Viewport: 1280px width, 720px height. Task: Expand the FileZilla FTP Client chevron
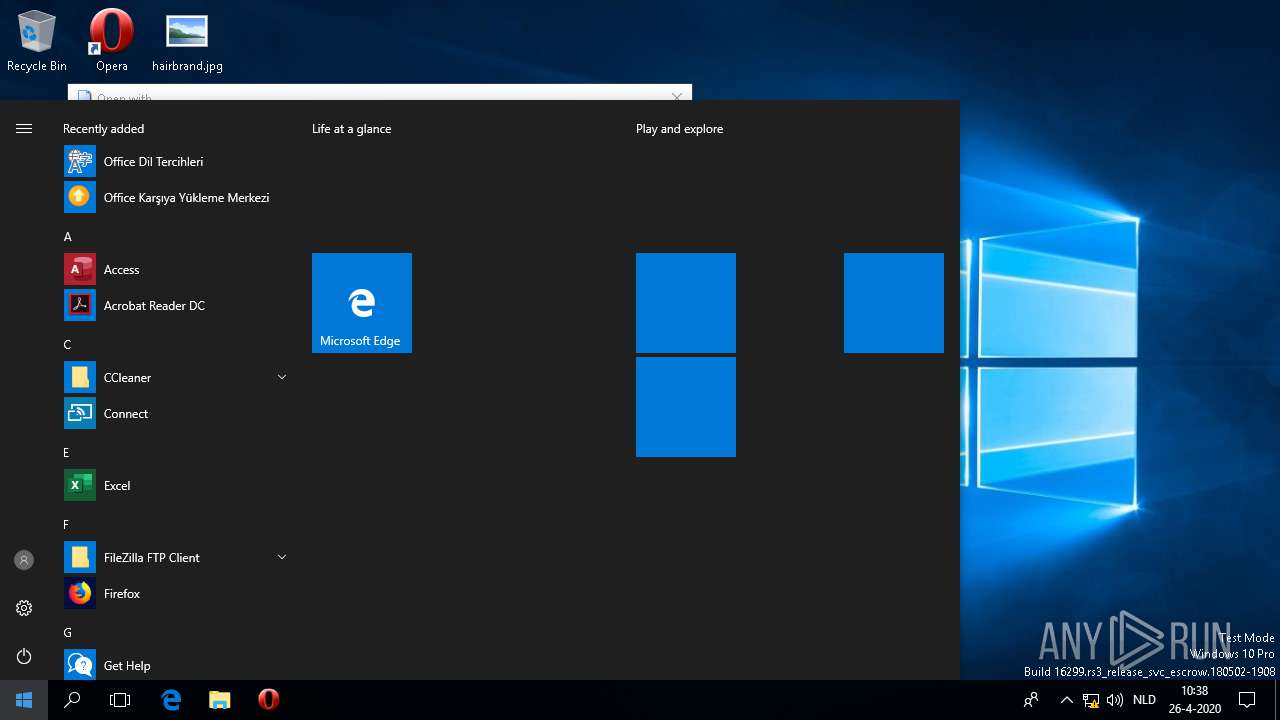pos(282,557)
